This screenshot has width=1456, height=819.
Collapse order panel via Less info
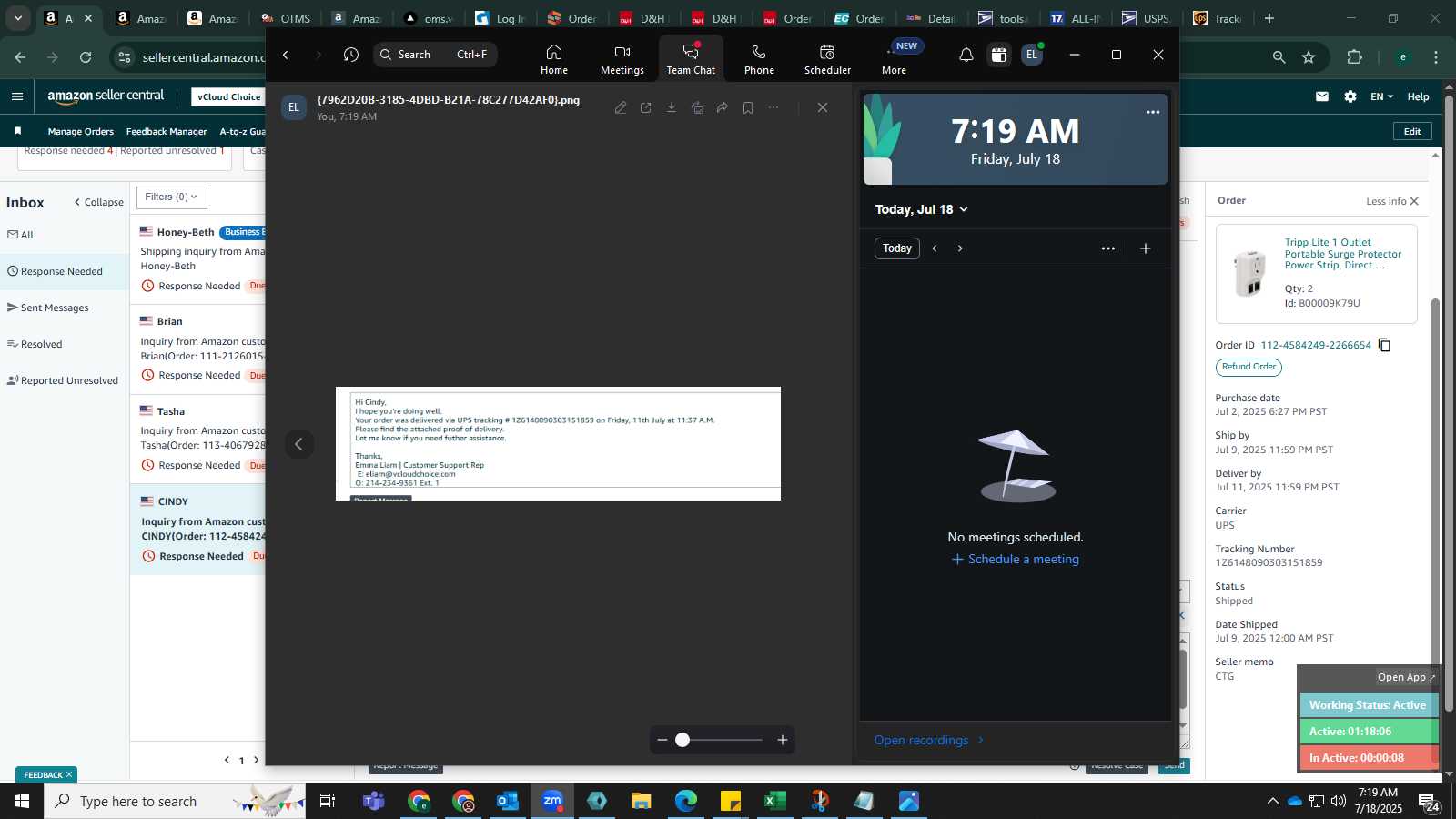(1392, 201)
